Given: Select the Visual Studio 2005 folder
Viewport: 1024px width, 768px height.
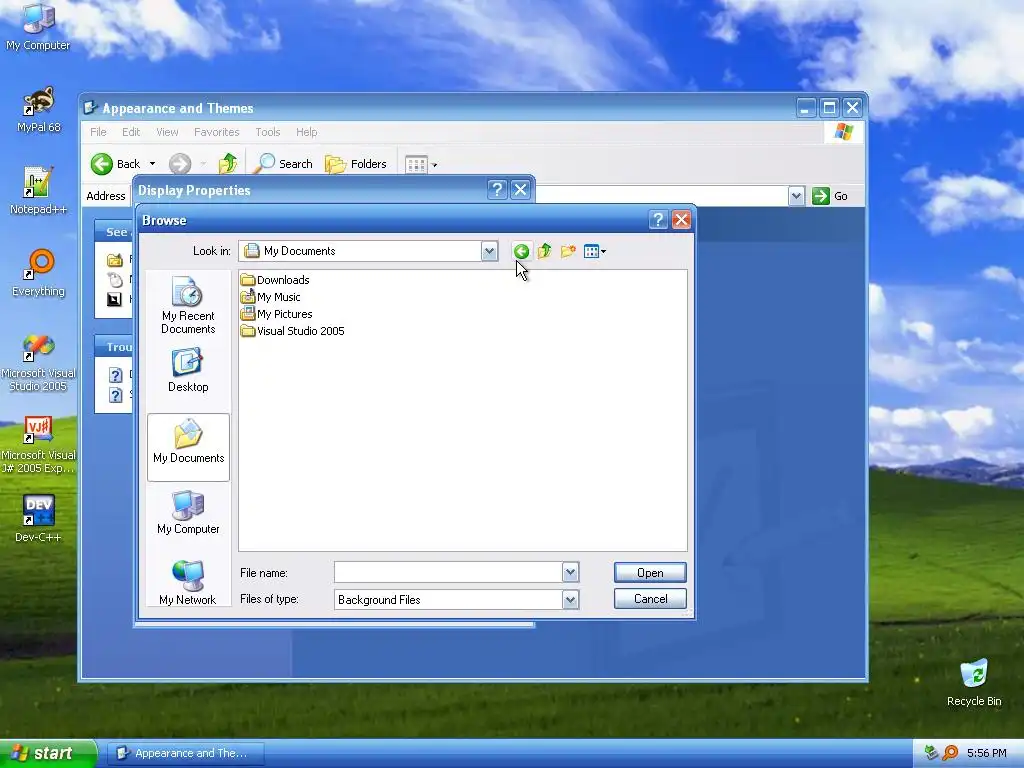Looking at the screenshot, I should coord(293,330).
